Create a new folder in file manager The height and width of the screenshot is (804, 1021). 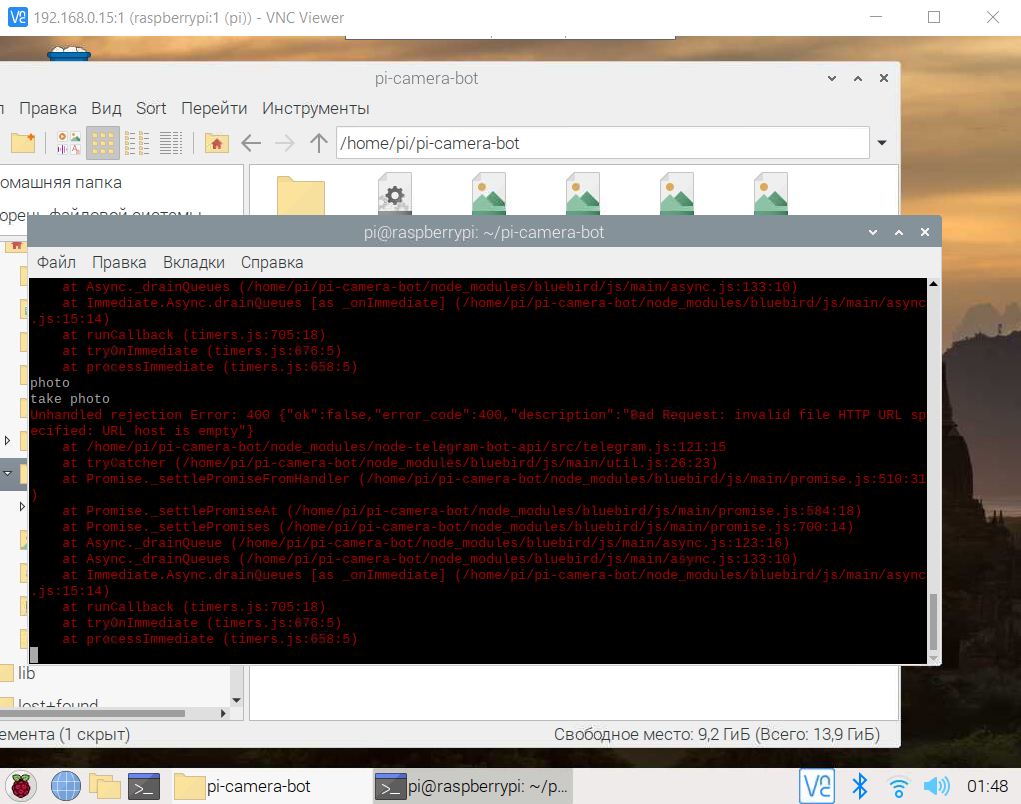coord(23,143)
